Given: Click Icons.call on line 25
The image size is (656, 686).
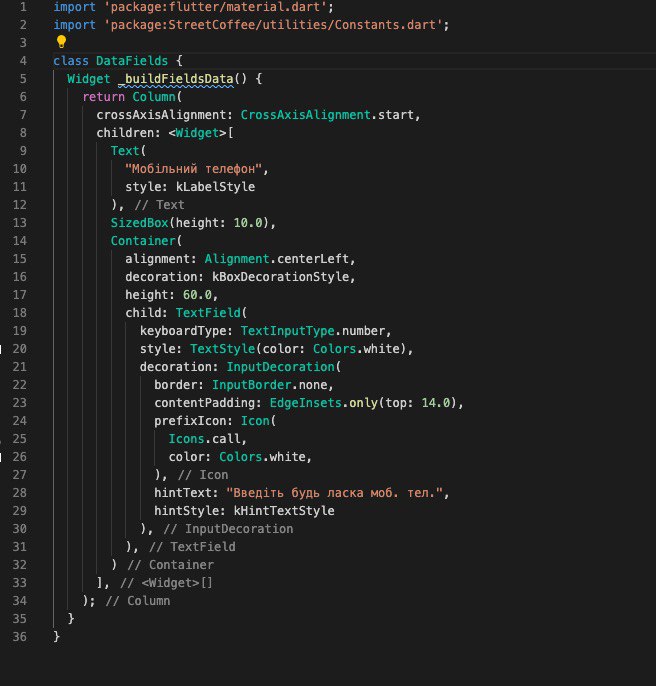Looking at the screenshot, I should tap(204, 439).
